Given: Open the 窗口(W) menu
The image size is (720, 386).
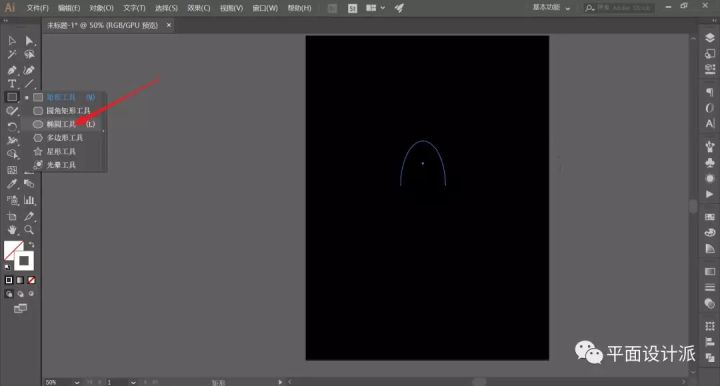Looking at the screenshot, I should tap(265, 8).
